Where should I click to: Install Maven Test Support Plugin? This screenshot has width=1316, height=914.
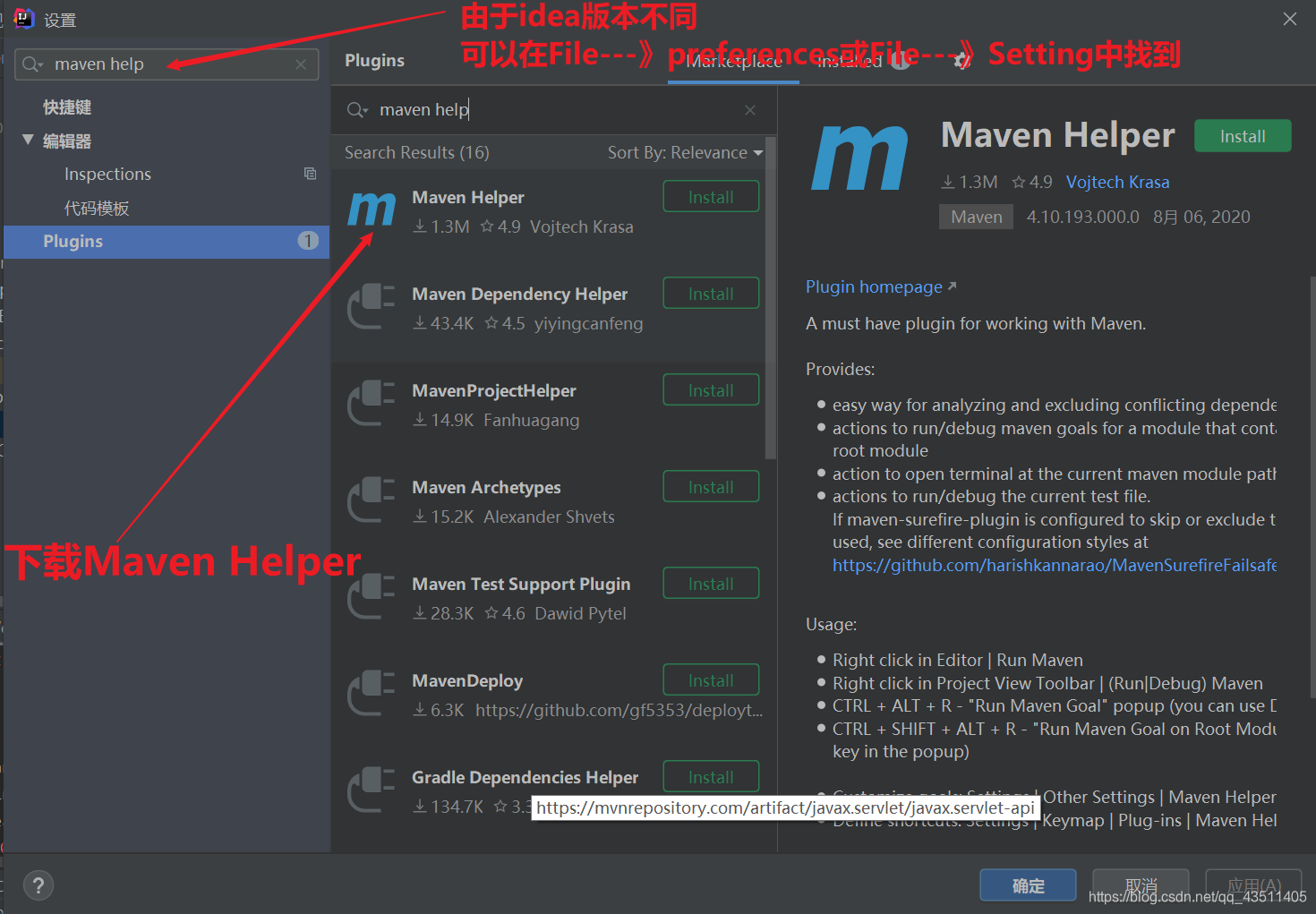[711, 584]
